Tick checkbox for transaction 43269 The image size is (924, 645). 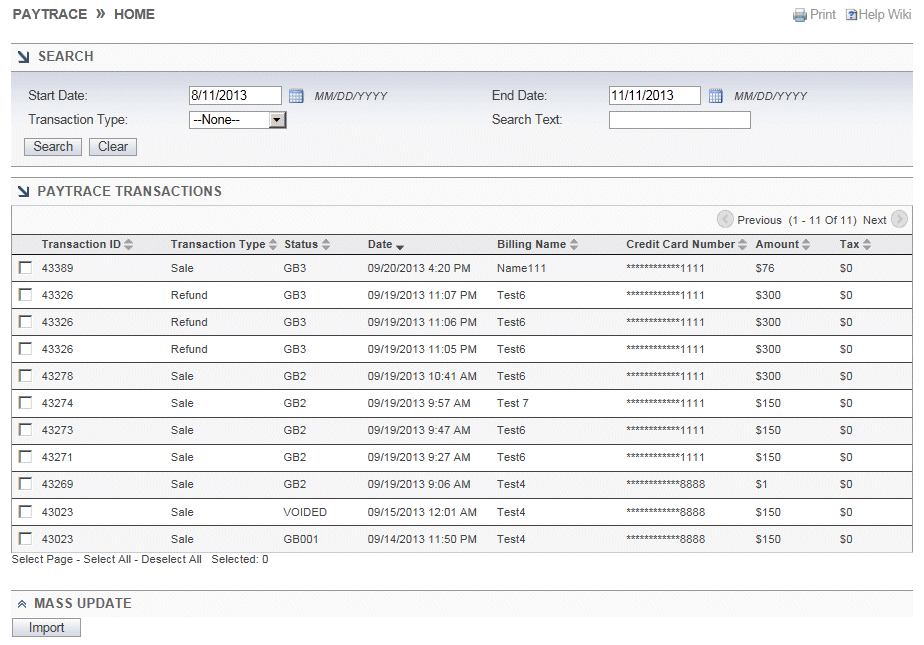(x=25, y=484)
